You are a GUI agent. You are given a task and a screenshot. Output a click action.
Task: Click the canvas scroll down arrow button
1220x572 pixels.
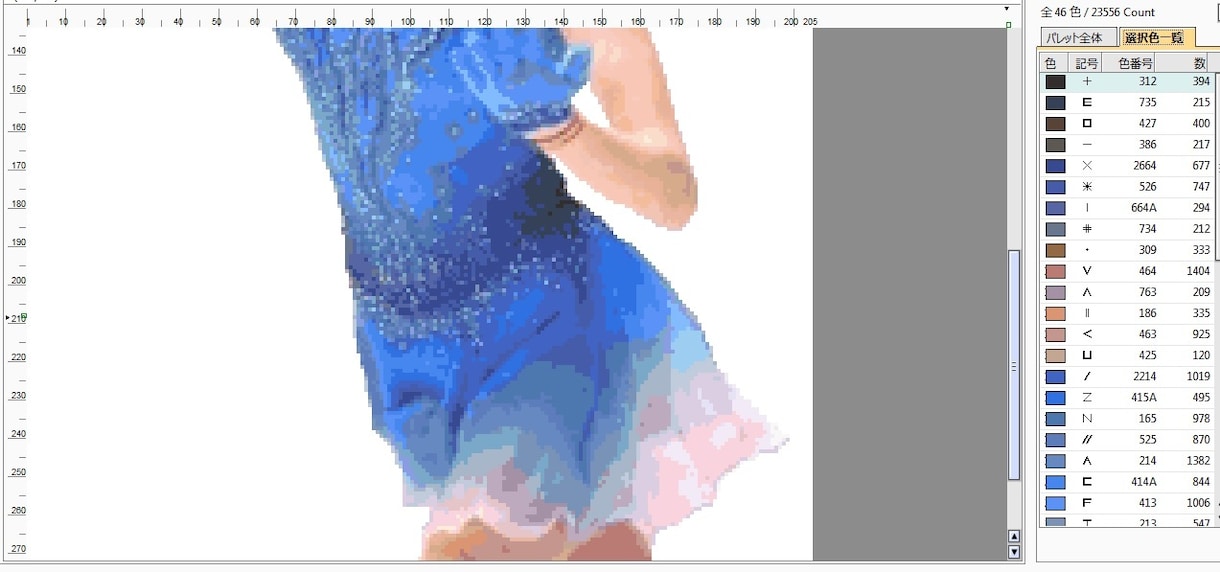tap(1014, 551)
